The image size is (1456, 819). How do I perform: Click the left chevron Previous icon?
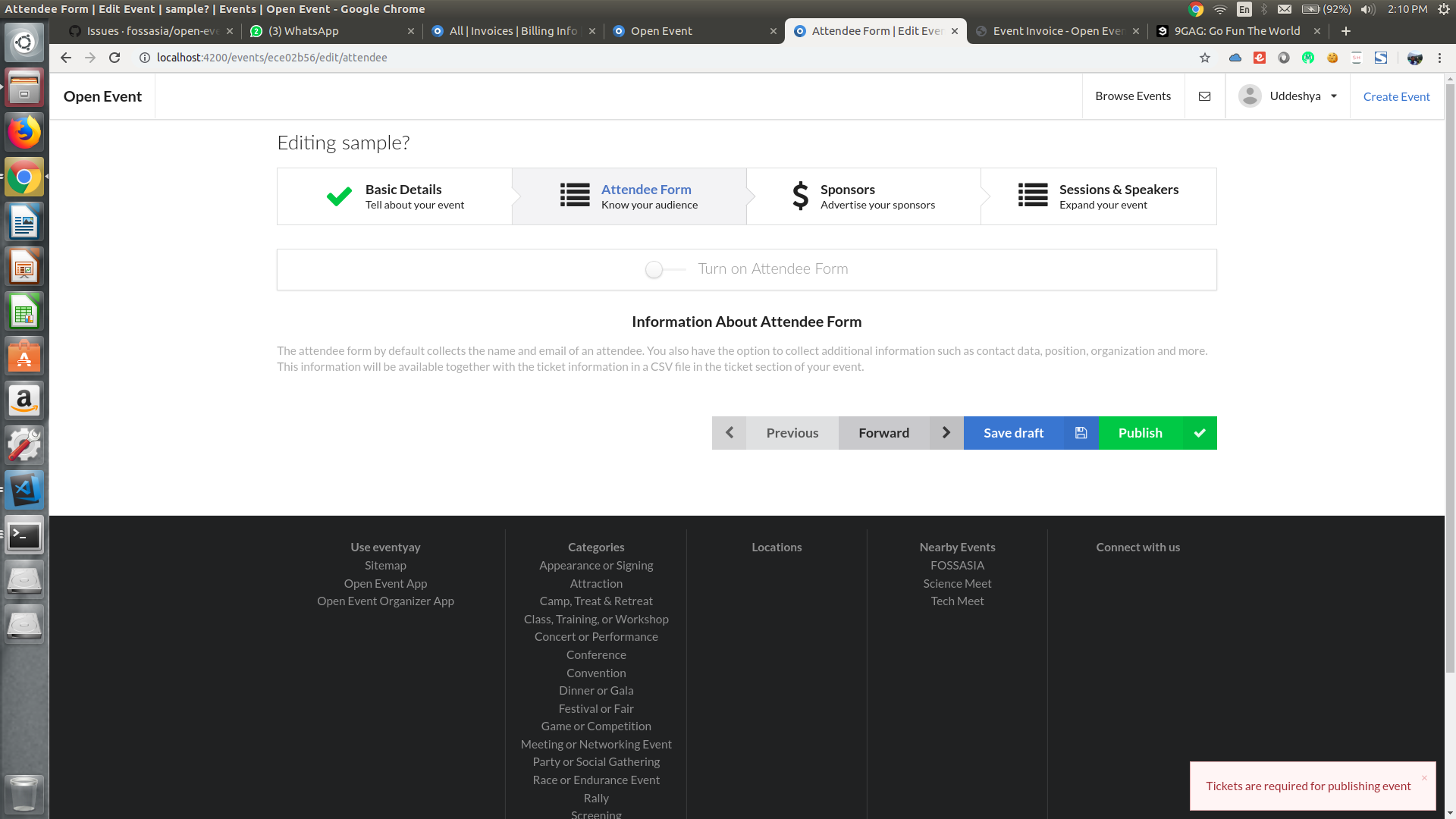click(x=729, y=433)
